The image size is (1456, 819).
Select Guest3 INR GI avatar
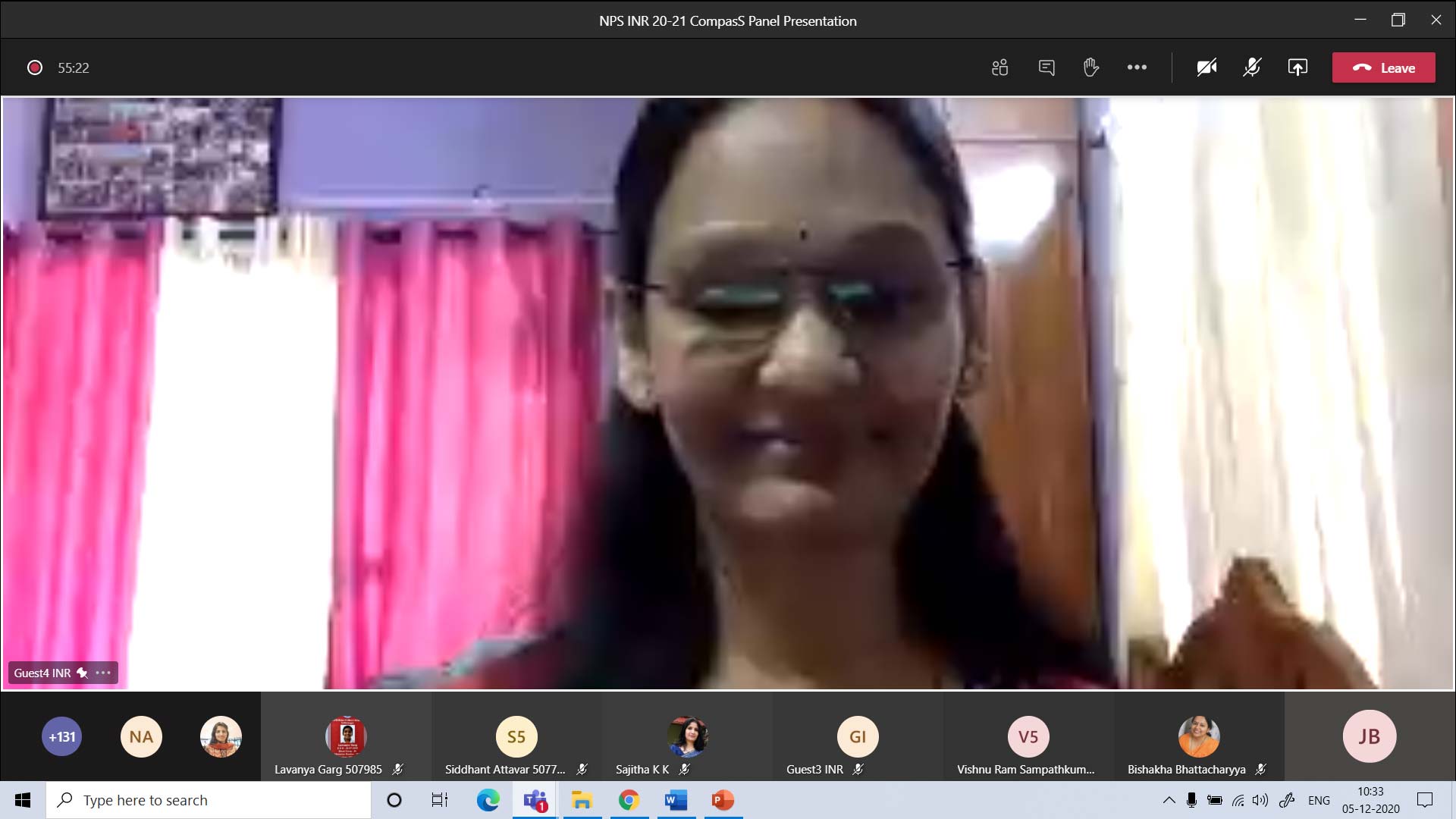click(x=858, y=736)
